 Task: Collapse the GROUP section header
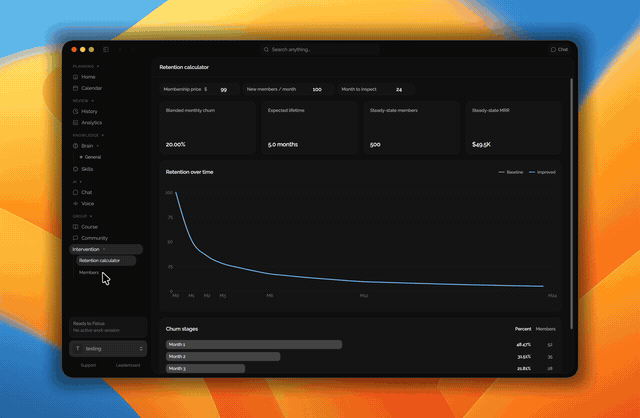(x=82, y=216)
